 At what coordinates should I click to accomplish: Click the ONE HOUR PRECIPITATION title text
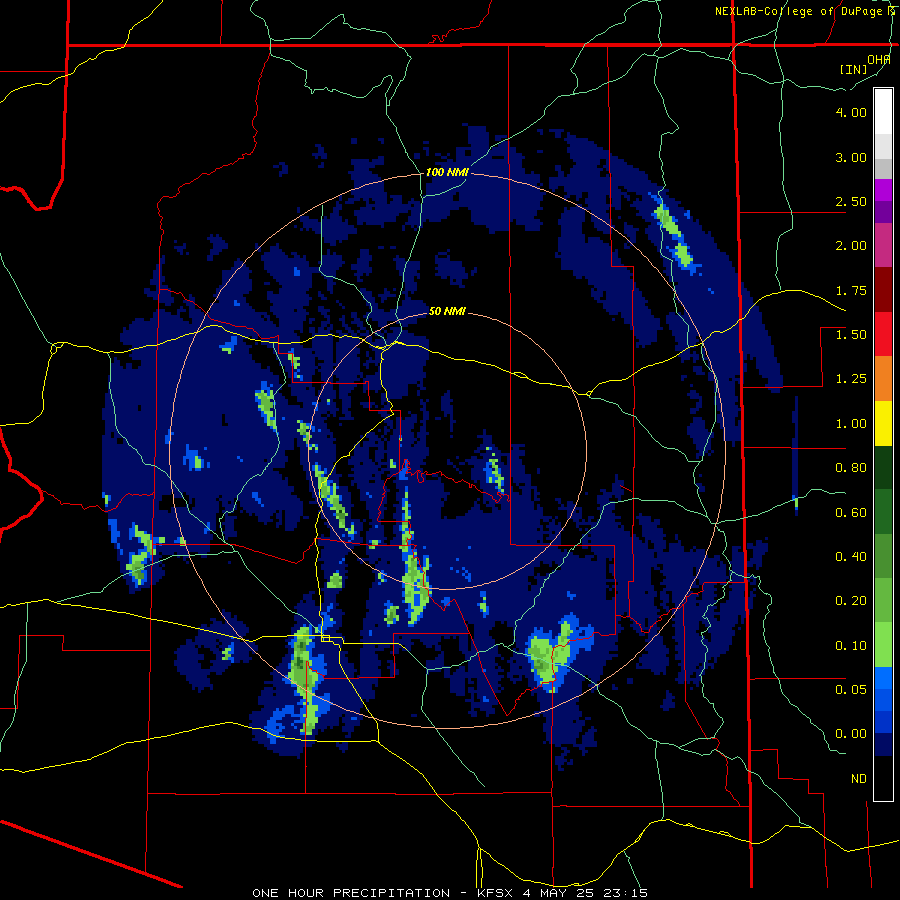(351, 893)
